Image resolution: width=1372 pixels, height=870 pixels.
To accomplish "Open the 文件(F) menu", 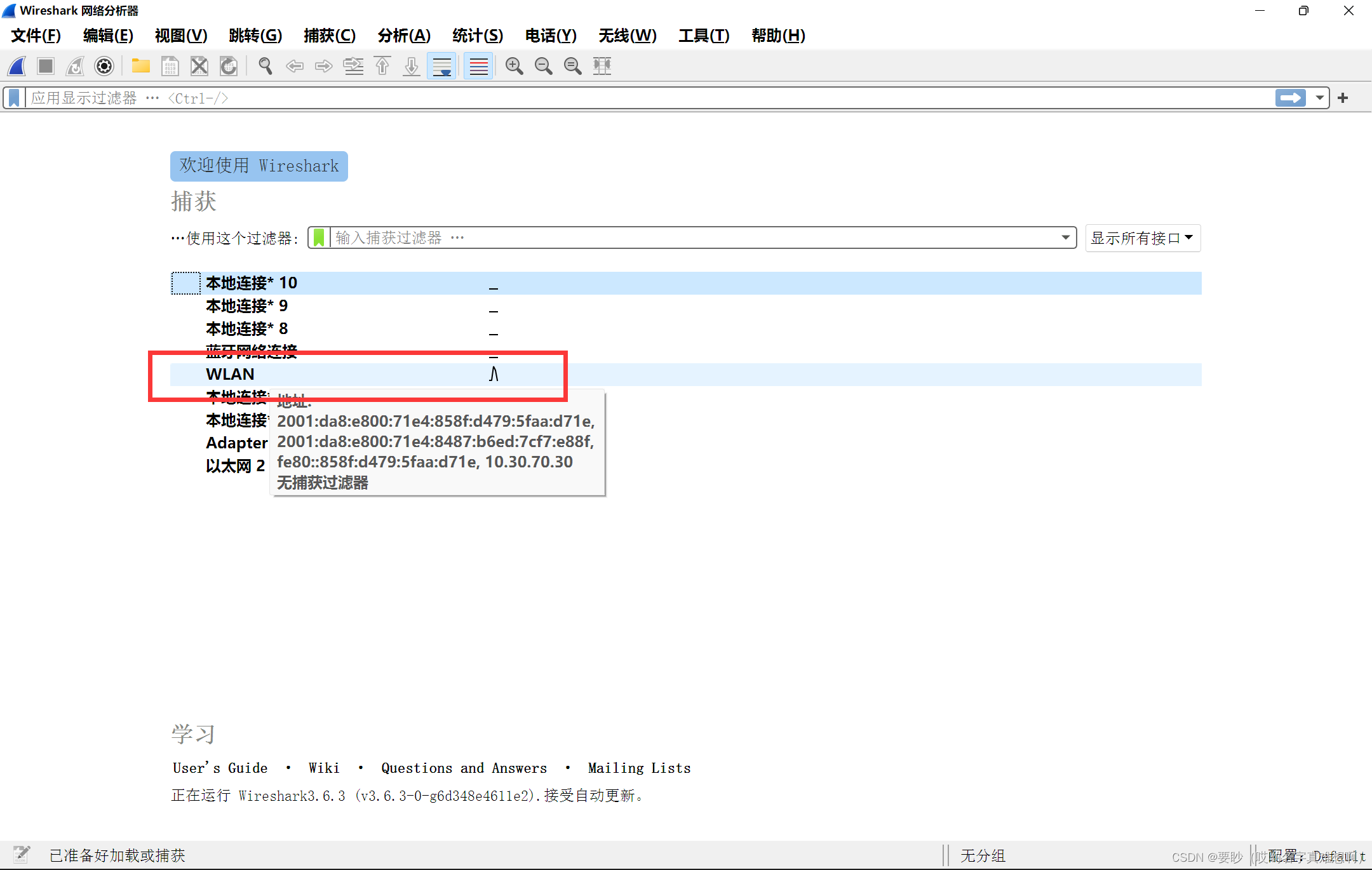I will pyautogui.click(x=36, y=36).
